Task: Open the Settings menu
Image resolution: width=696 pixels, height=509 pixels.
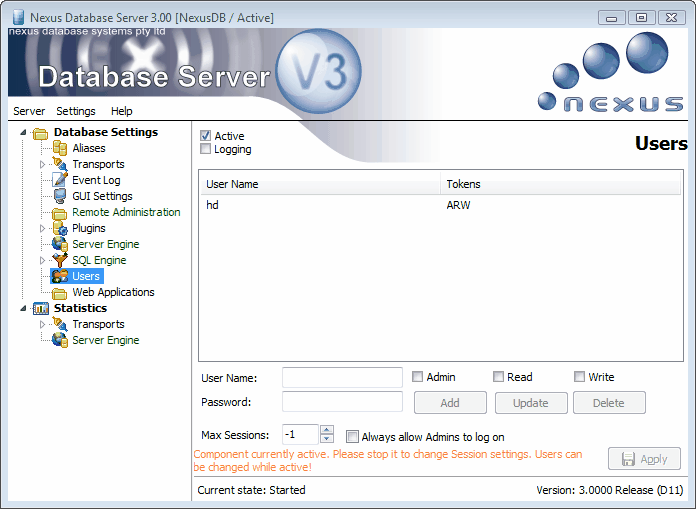Action: click(x=76, y=111)
